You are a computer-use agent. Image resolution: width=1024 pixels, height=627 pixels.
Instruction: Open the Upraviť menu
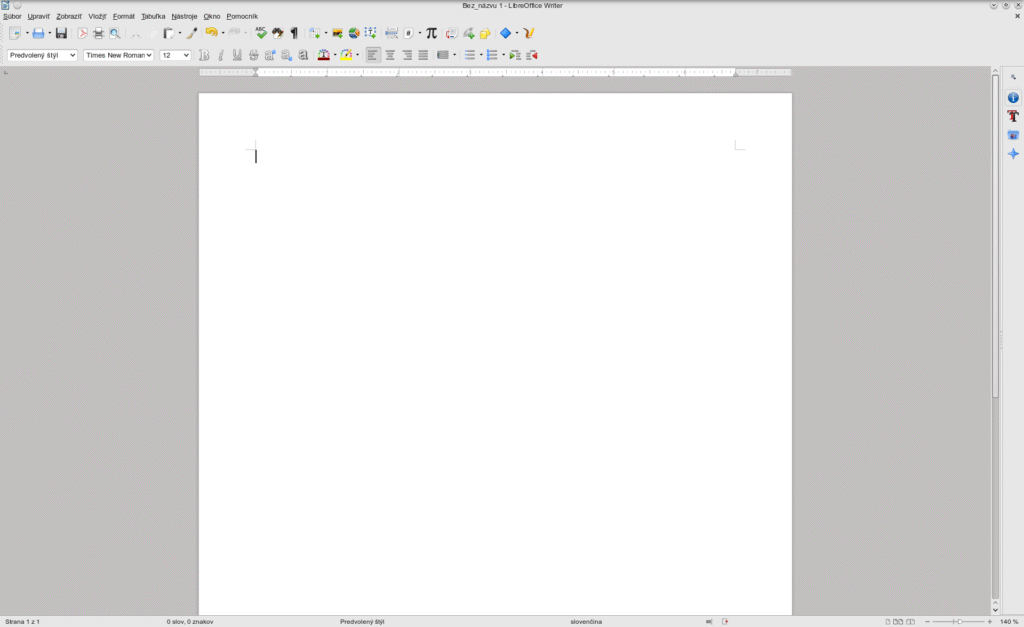pos(39,16)
